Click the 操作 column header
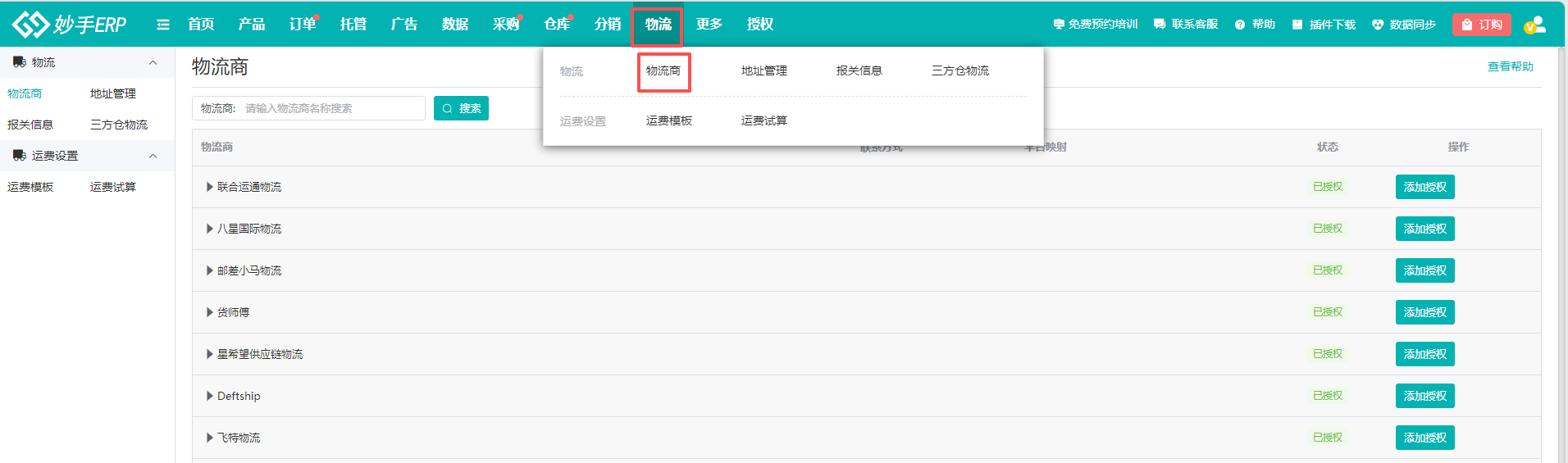This screenshot has height=463, width=1568. click(1459, 147)
